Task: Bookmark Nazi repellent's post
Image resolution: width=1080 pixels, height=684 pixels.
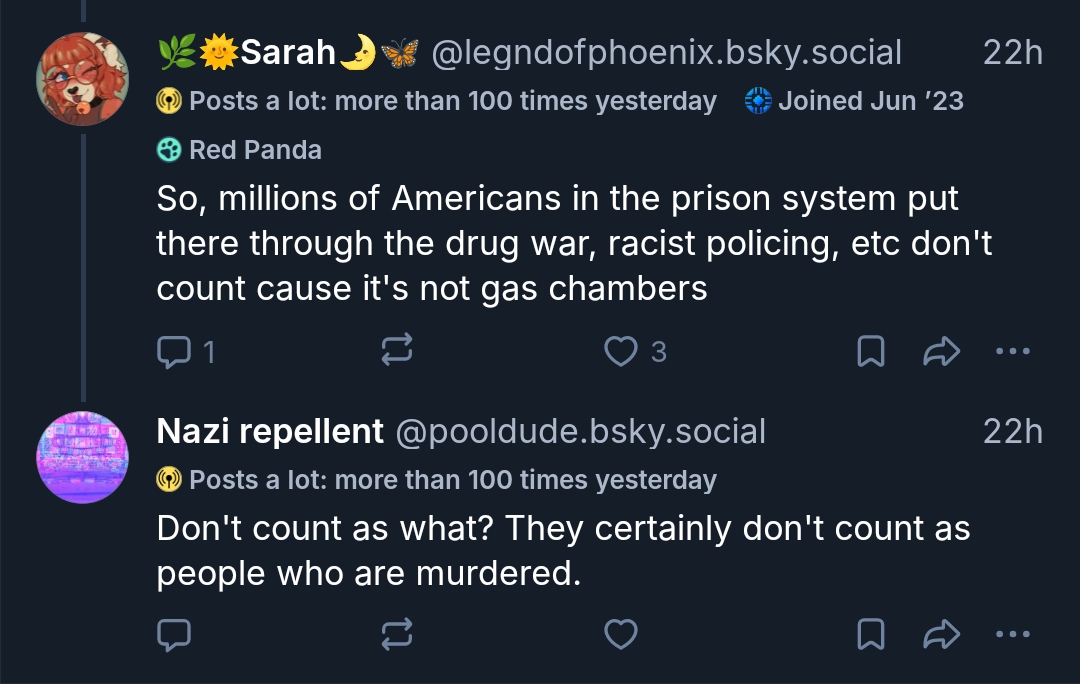Action: click(x=871, y=634)
